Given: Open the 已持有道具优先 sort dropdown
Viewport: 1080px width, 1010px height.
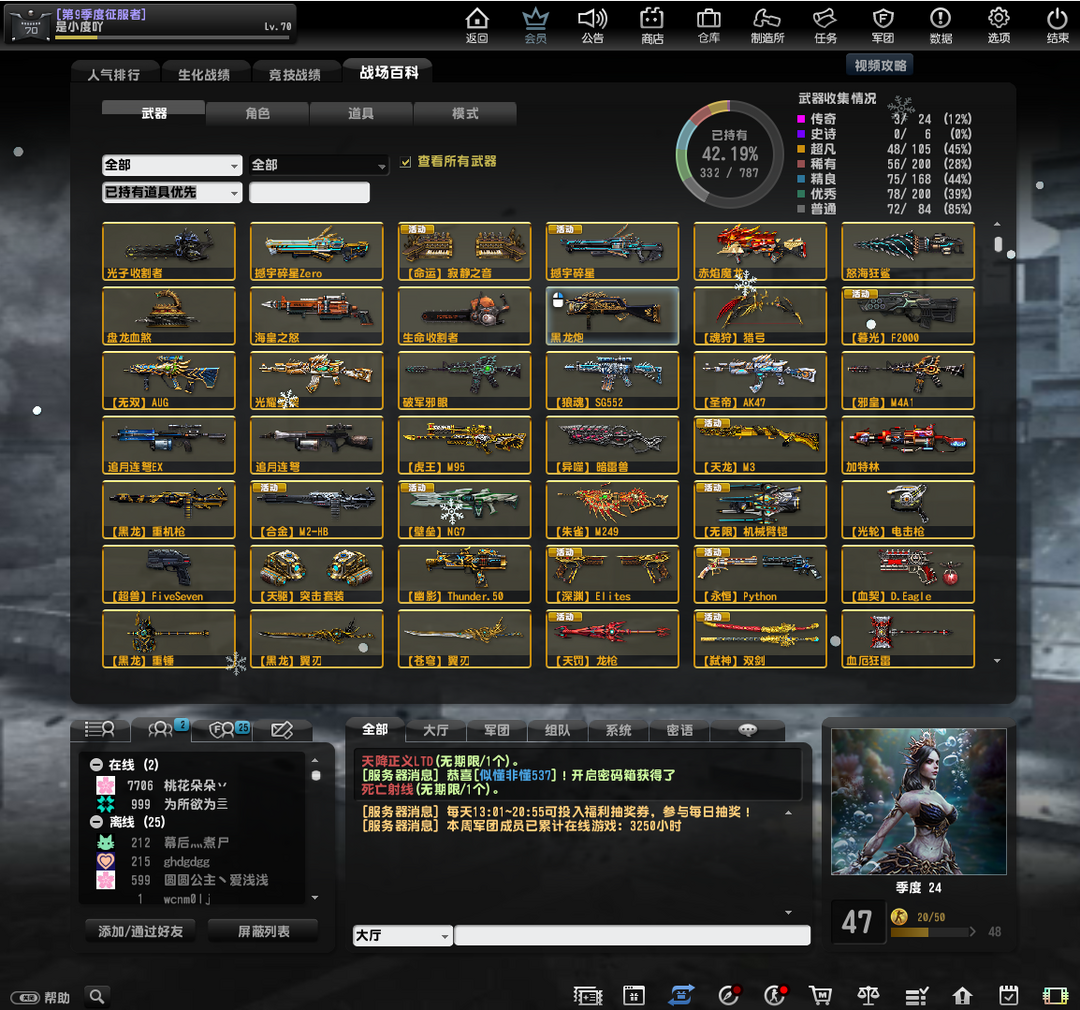Looking at the screenshot, I should (172, 192).
